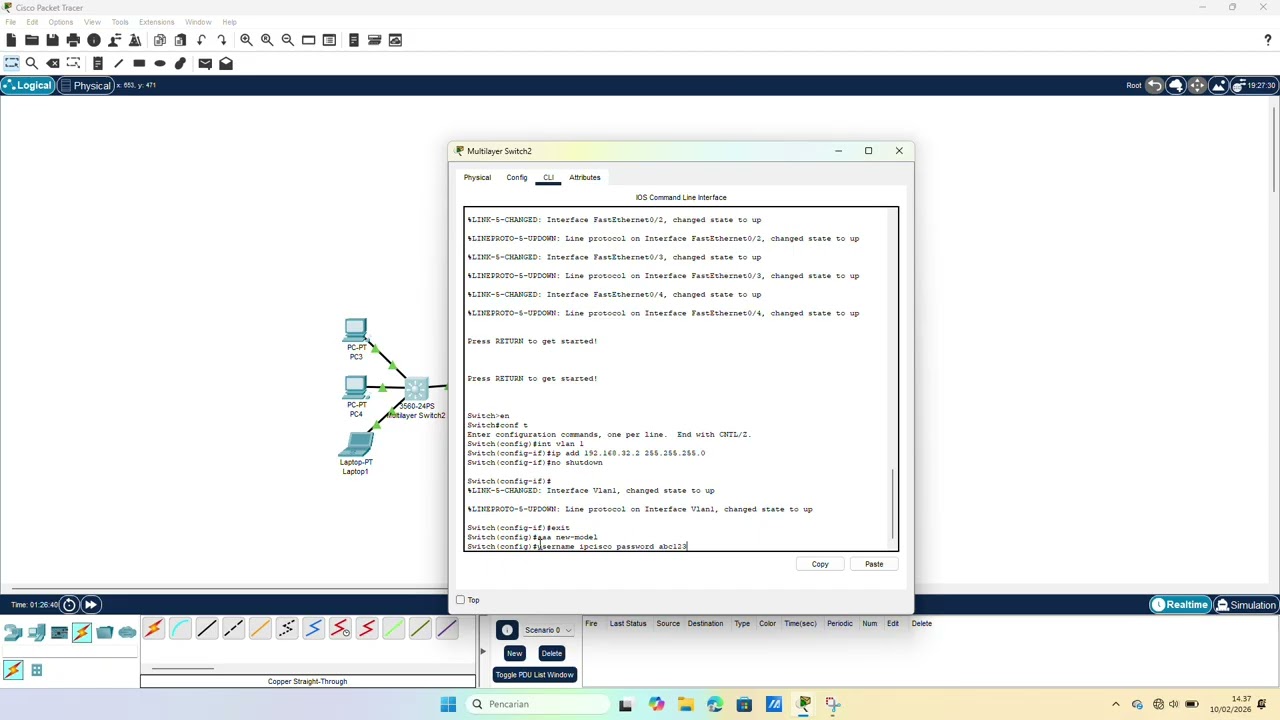Select Laptop1 in the workspace

[356, 446]
